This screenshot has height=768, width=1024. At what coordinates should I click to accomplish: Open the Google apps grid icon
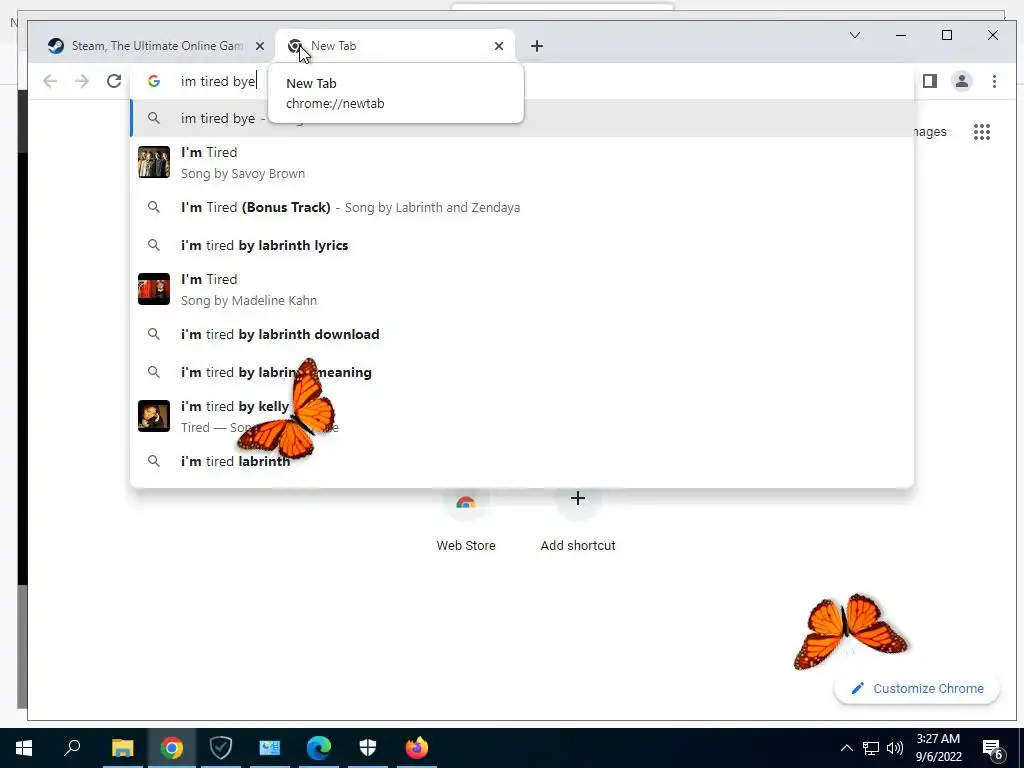982,132
